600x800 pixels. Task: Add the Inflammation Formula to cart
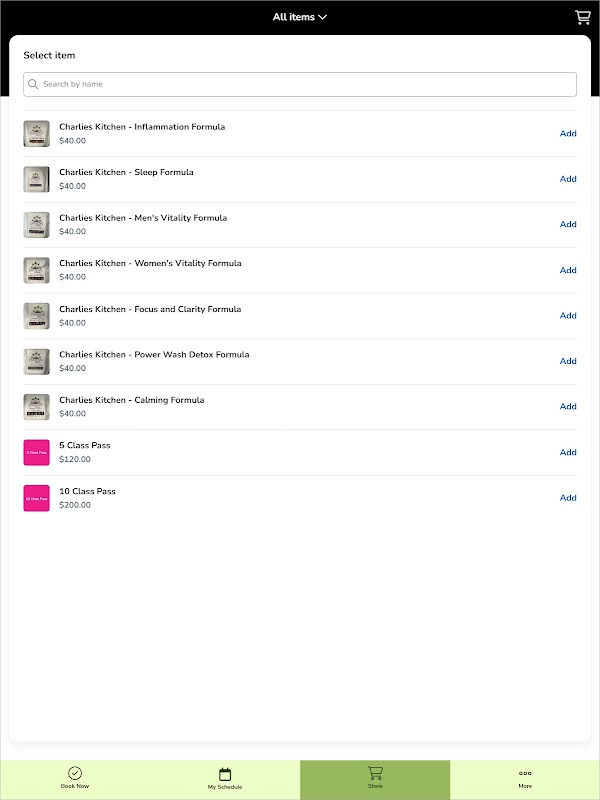(x=568, y=134)
